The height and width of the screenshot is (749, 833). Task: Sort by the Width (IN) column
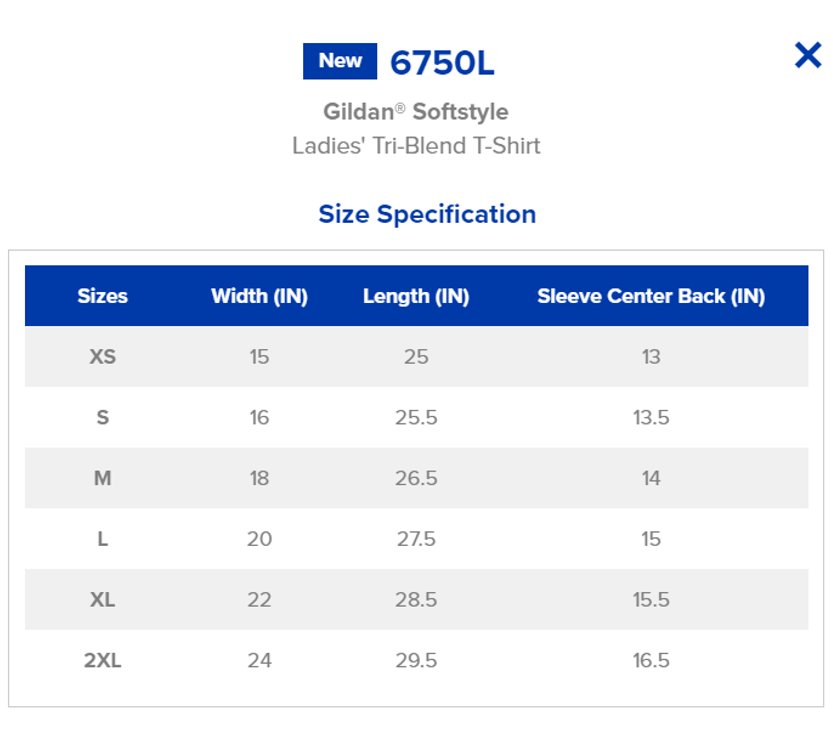coord(259,296)
